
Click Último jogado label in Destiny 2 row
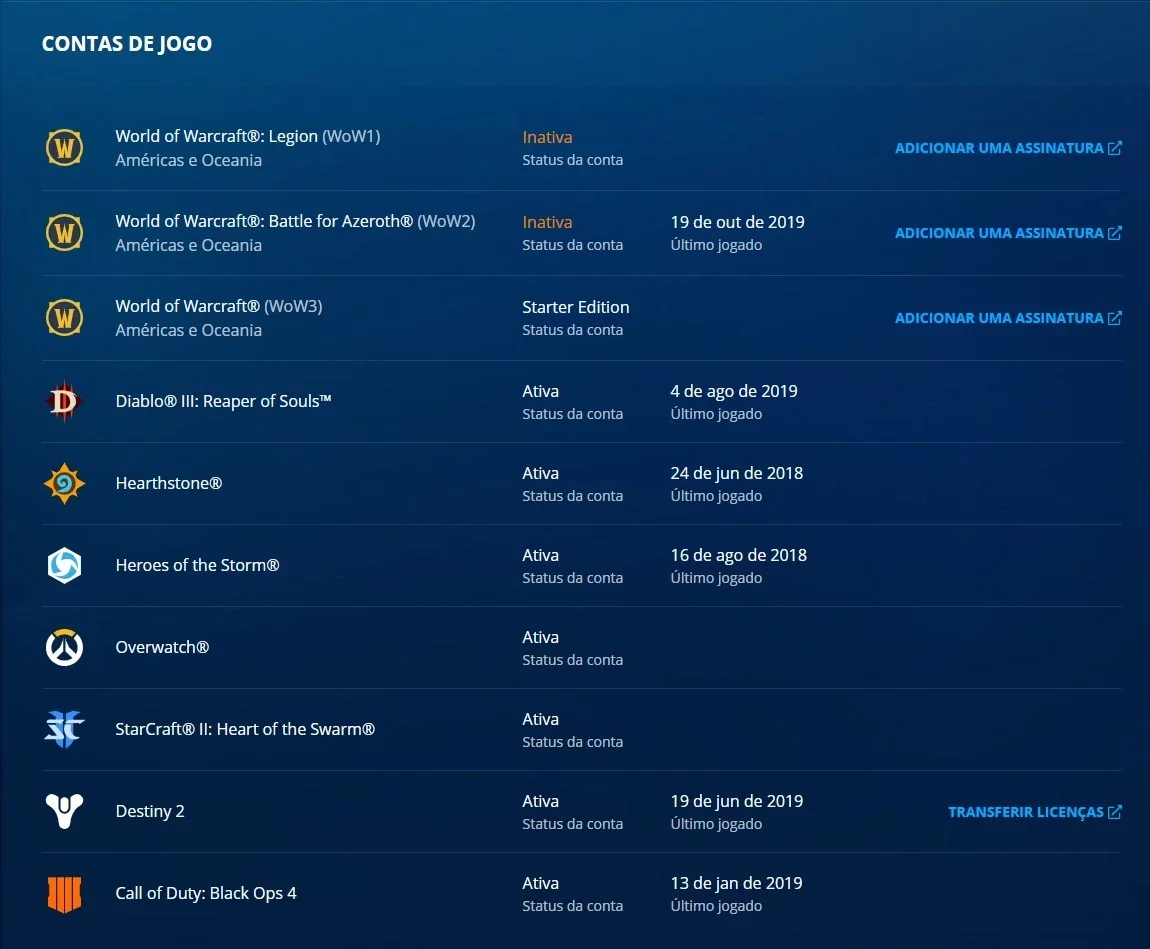pos(716,824)
